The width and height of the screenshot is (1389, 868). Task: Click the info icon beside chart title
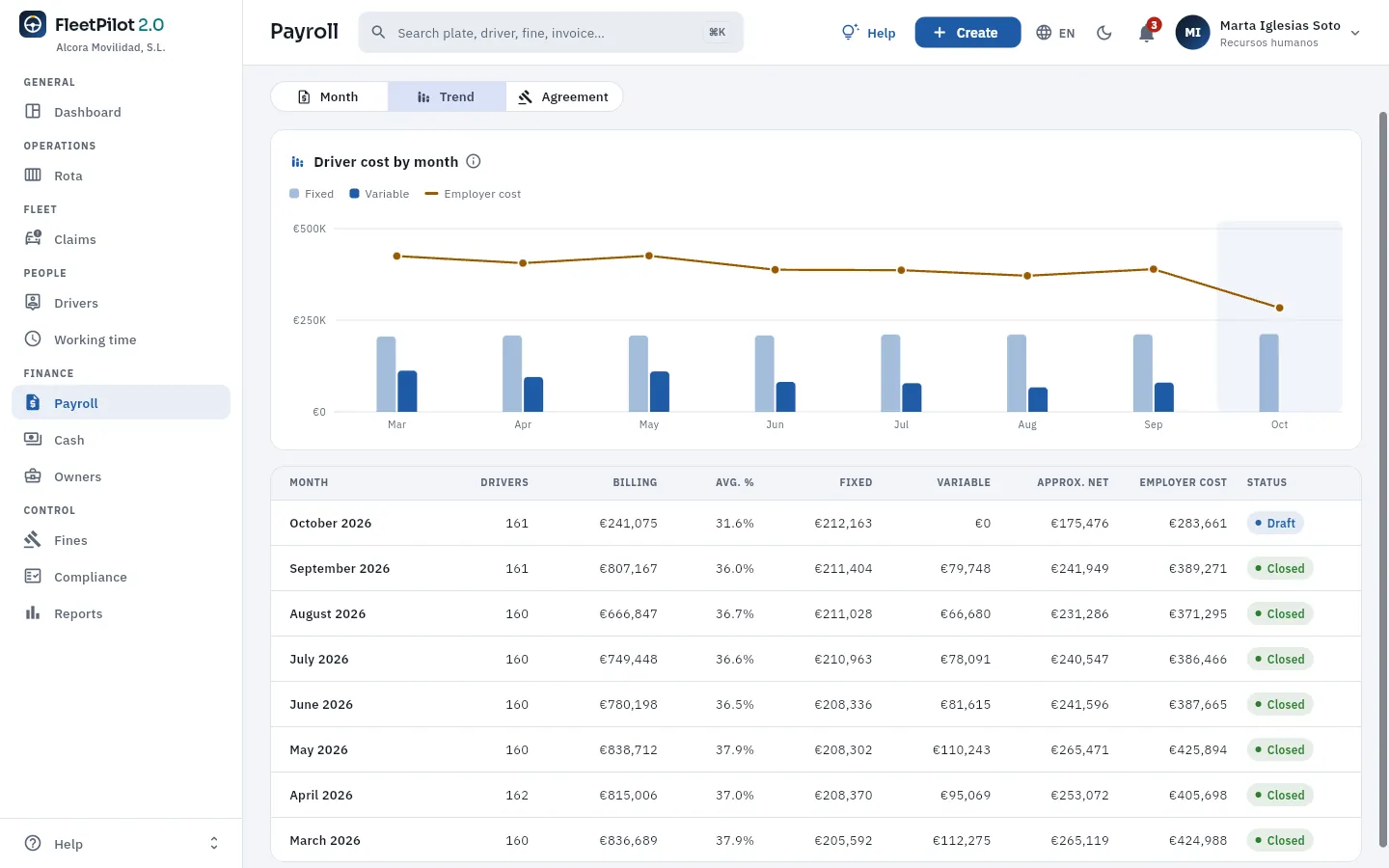click(x=474, y=161)
